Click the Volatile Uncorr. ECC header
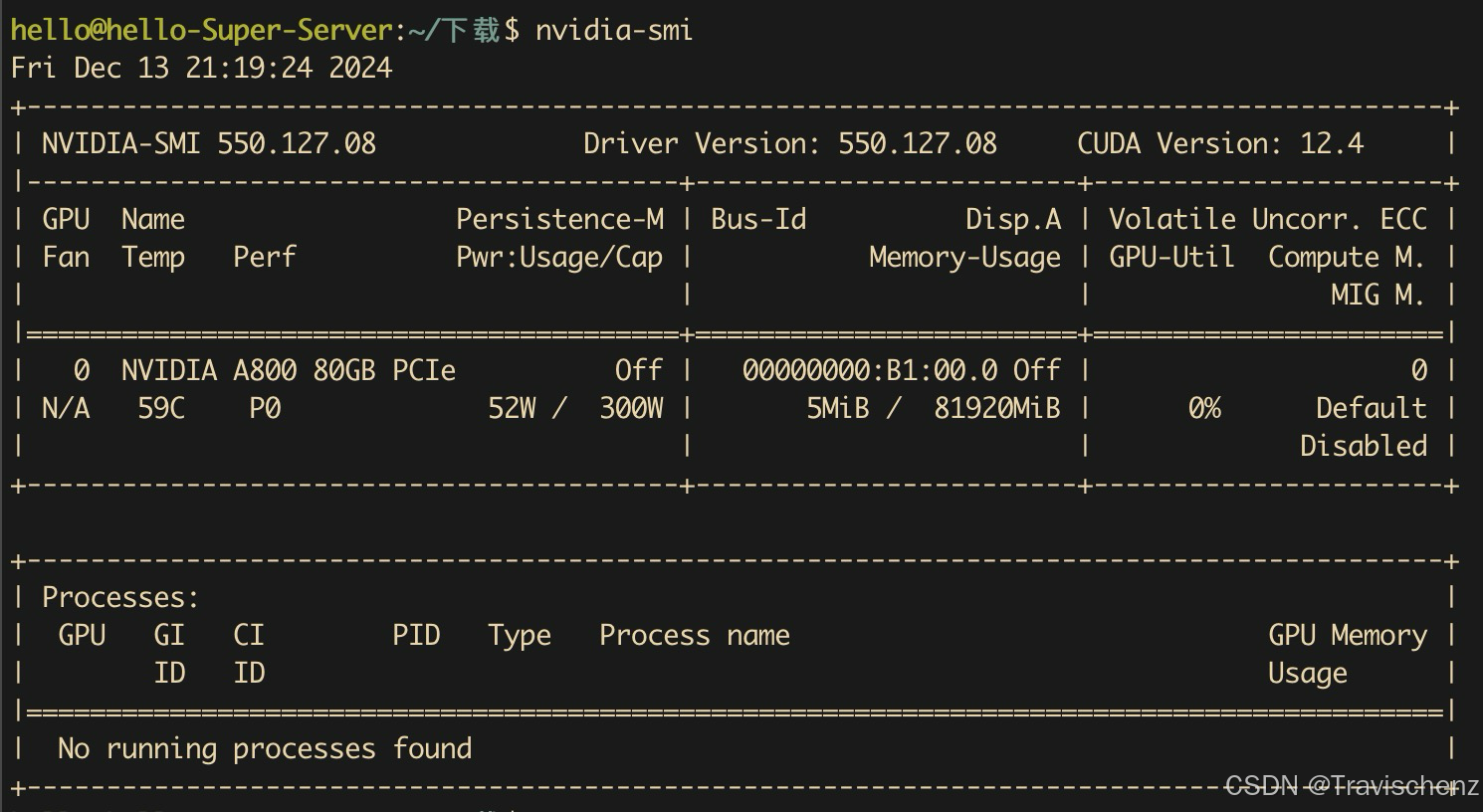1483x812 pixels. point(1268,219)
